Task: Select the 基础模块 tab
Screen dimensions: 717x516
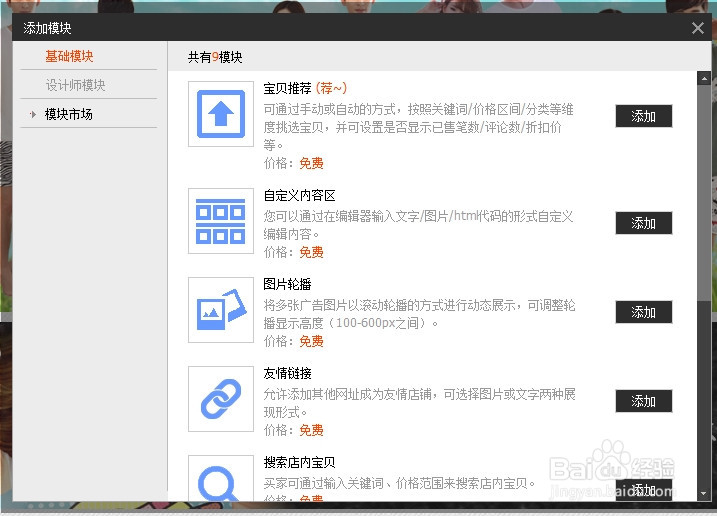Action: 70,56
